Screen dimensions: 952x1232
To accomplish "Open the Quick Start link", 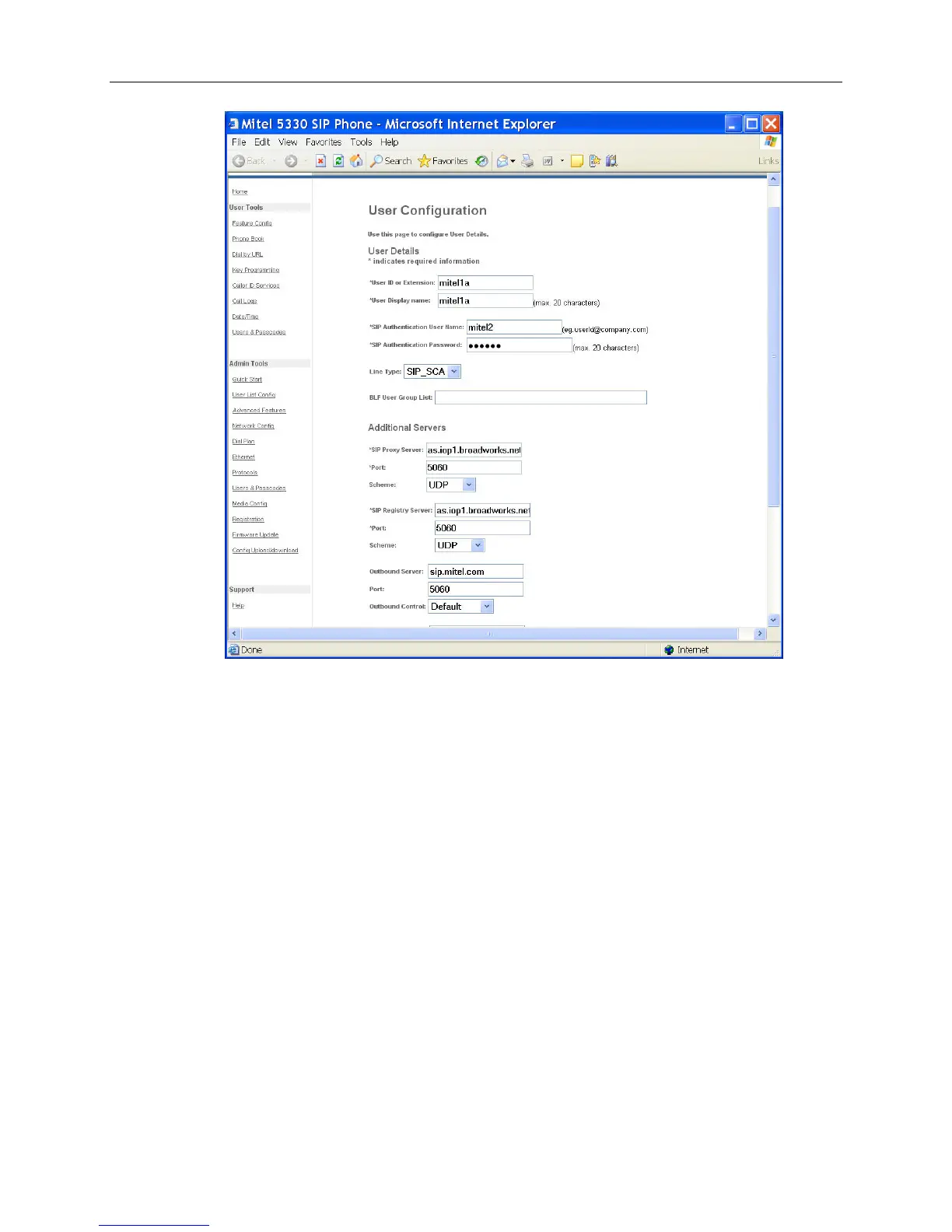I will tap(247, 380).
